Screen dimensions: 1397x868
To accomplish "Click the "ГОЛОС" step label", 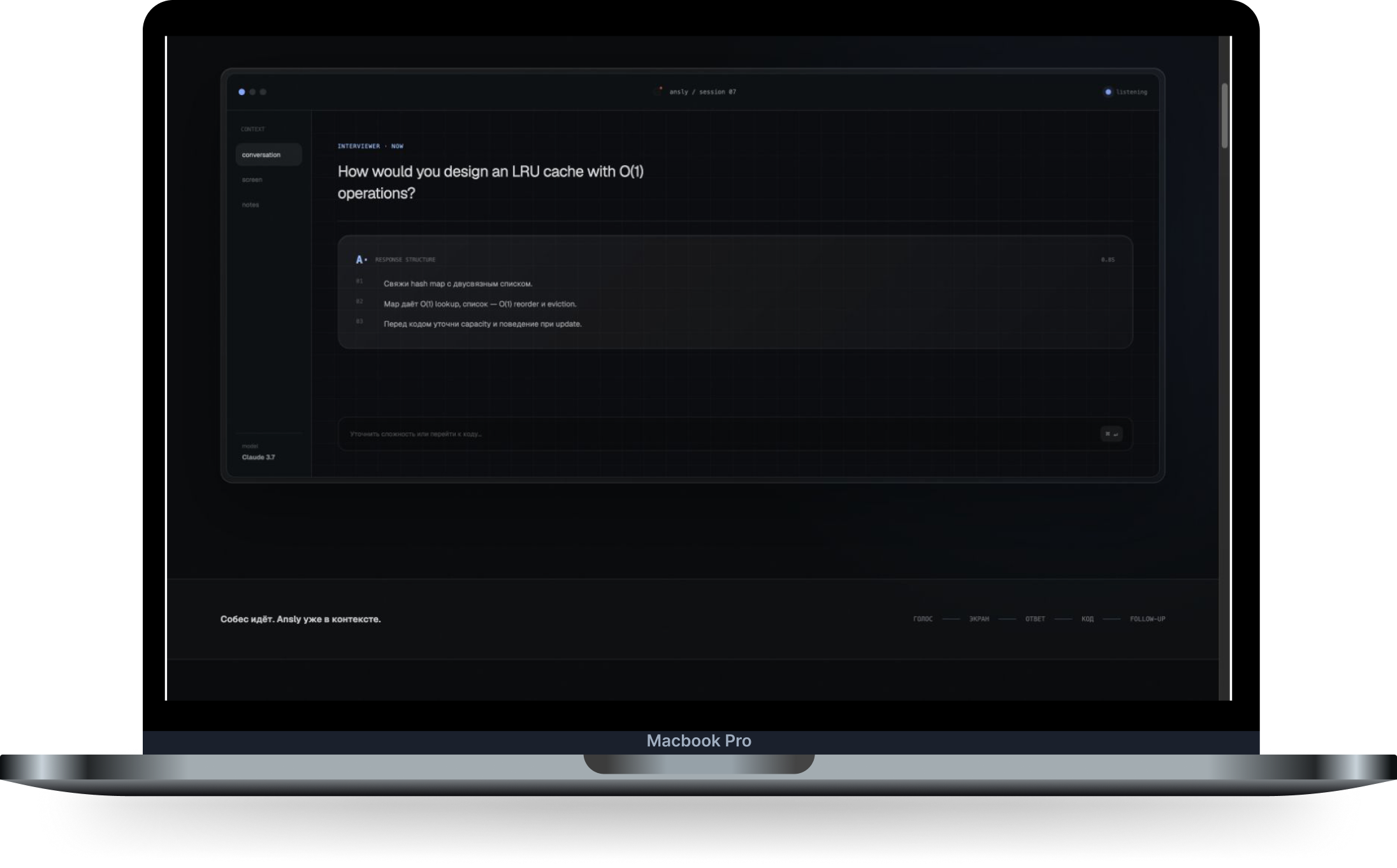I will (x=923, y=619).
